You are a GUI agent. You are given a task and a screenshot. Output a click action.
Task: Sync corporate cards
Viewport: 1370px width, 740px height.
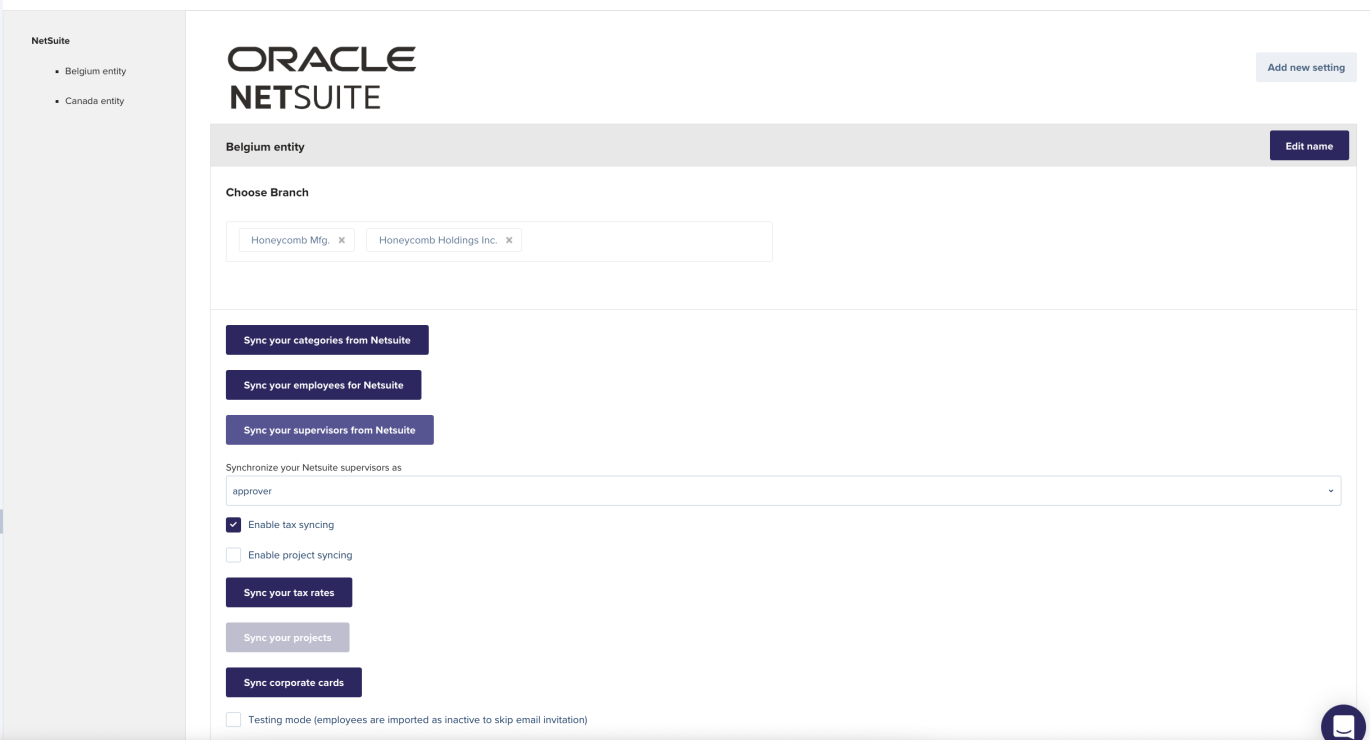(294, 682)
